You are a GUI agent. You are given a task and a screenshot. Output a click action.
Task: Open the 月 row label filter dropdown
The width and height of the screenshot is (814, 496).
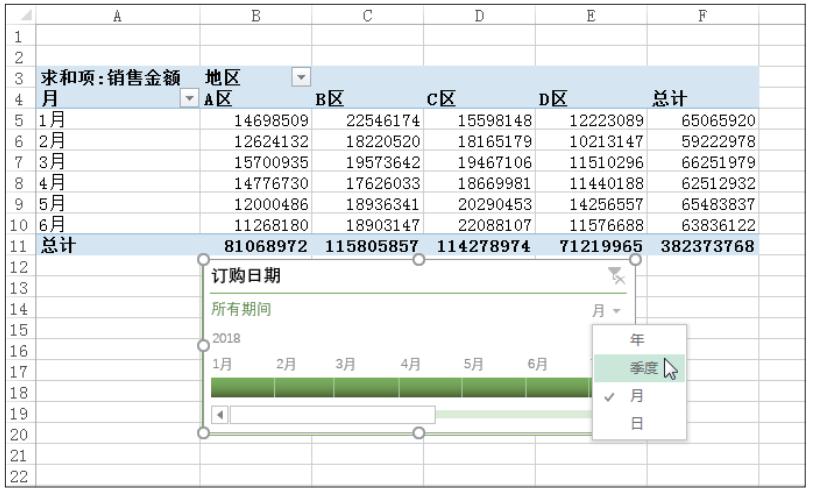pyautogui.click(x=189, y=98)
